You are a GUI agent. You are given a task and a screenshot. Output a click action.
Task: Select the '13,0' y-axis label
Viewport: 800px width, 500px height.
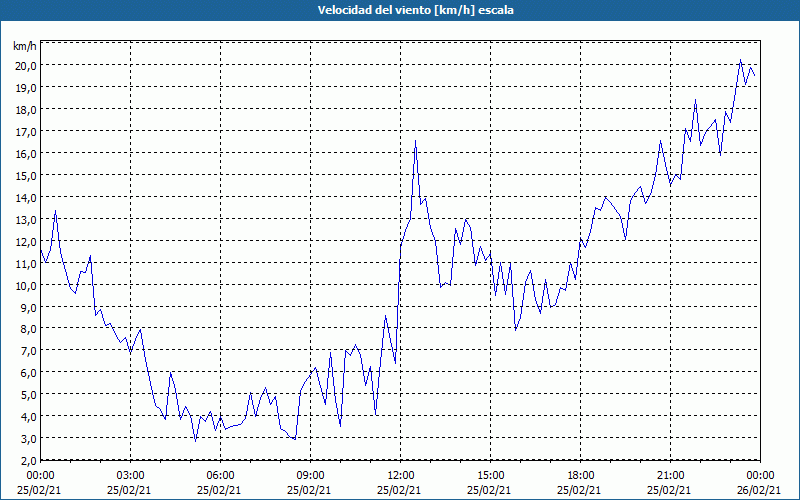coord(27,219)
